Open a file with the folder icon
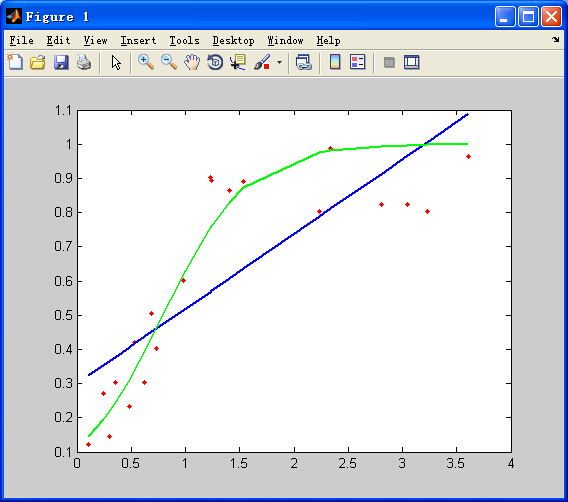Screen dimensions: 568x502 (38, 63)
